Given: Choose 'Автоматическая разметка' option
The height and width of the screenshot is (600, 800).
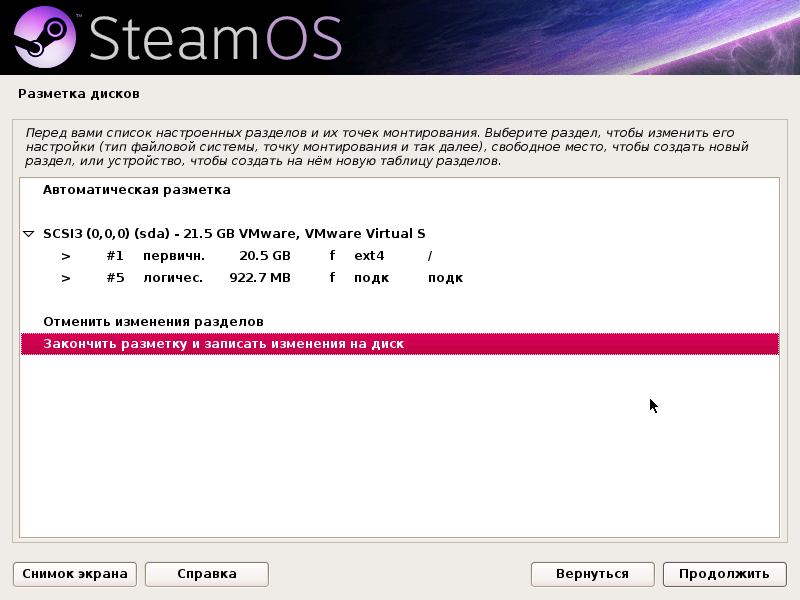Looking at the screenshot, I should pos(400,190).
